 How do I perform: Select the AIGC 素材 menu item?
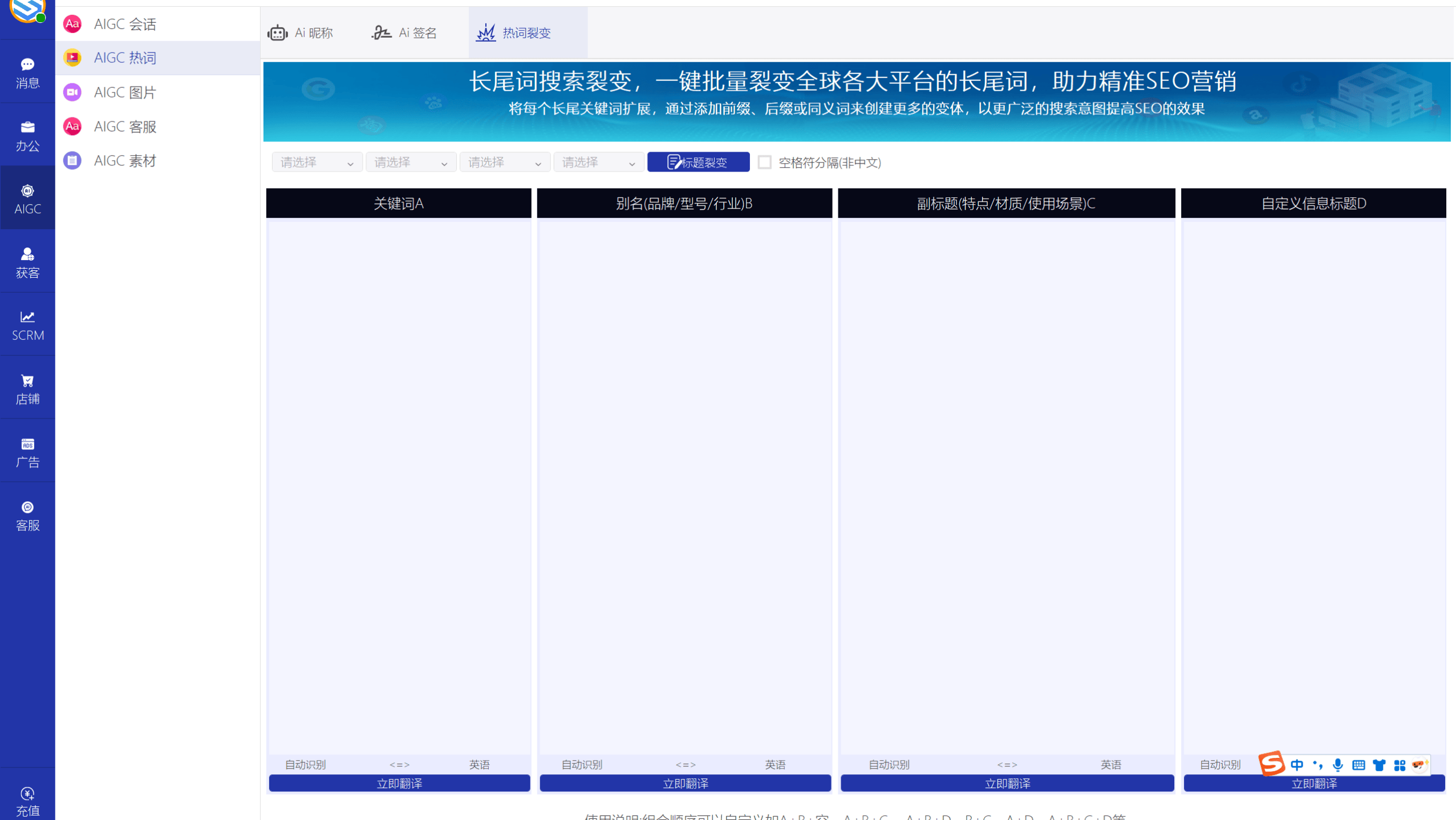[x=125, y=160]
